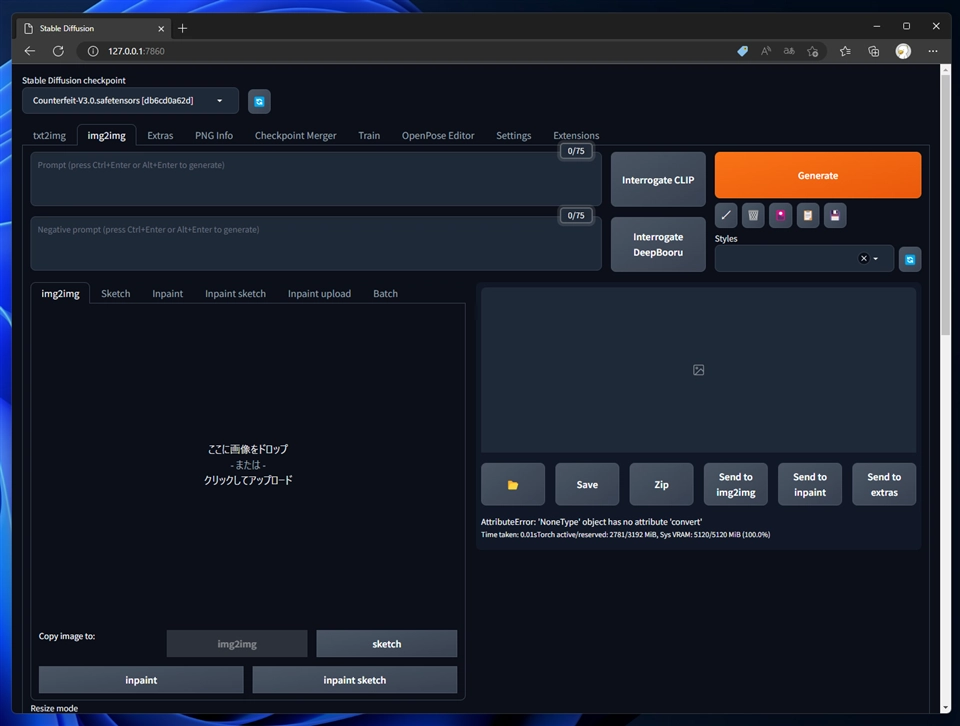
Task: Click the browser address bar URL
Action: (137, 51)
